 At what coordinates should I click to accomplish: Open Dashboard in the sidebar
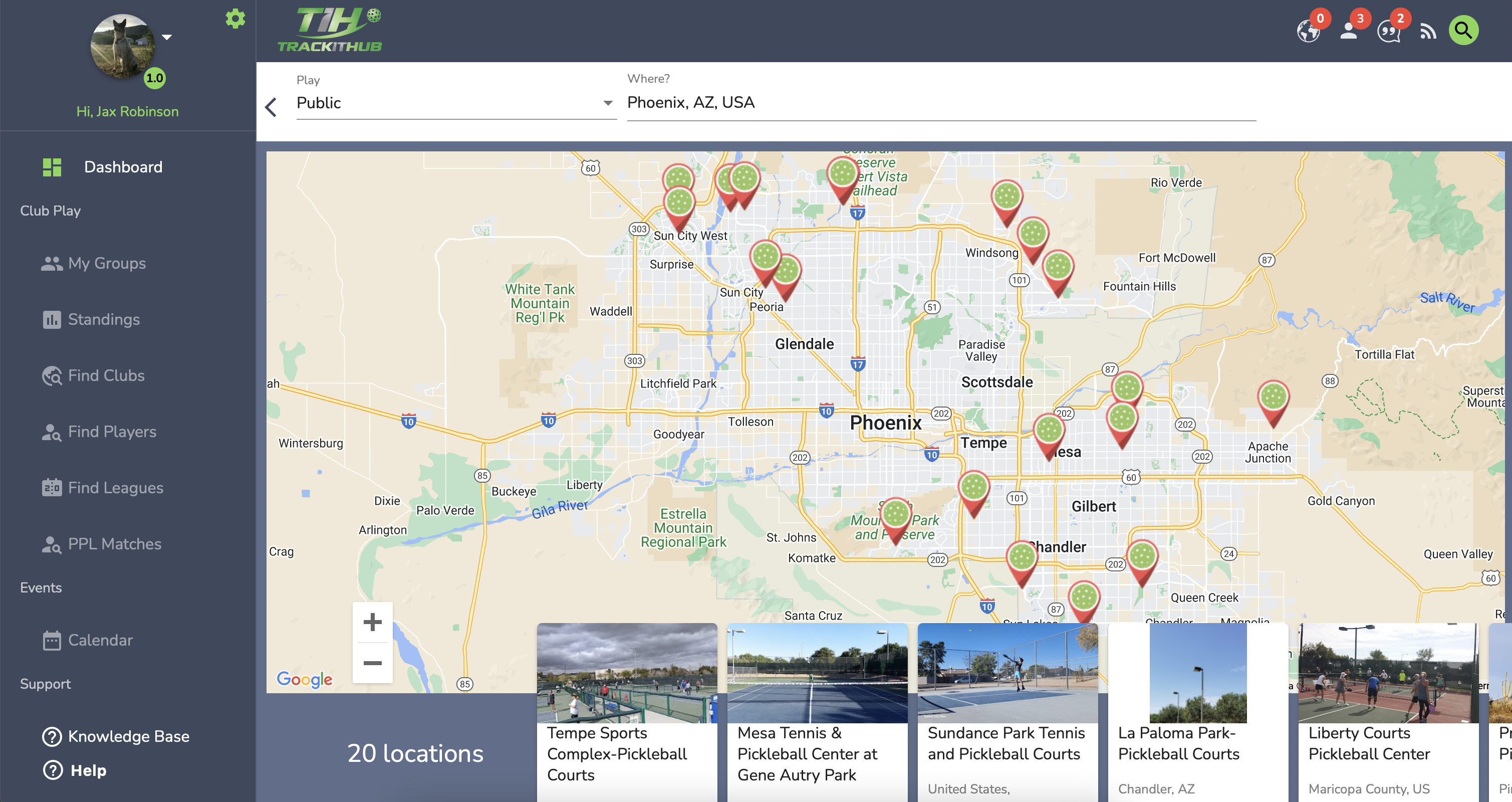click(123, 167)
